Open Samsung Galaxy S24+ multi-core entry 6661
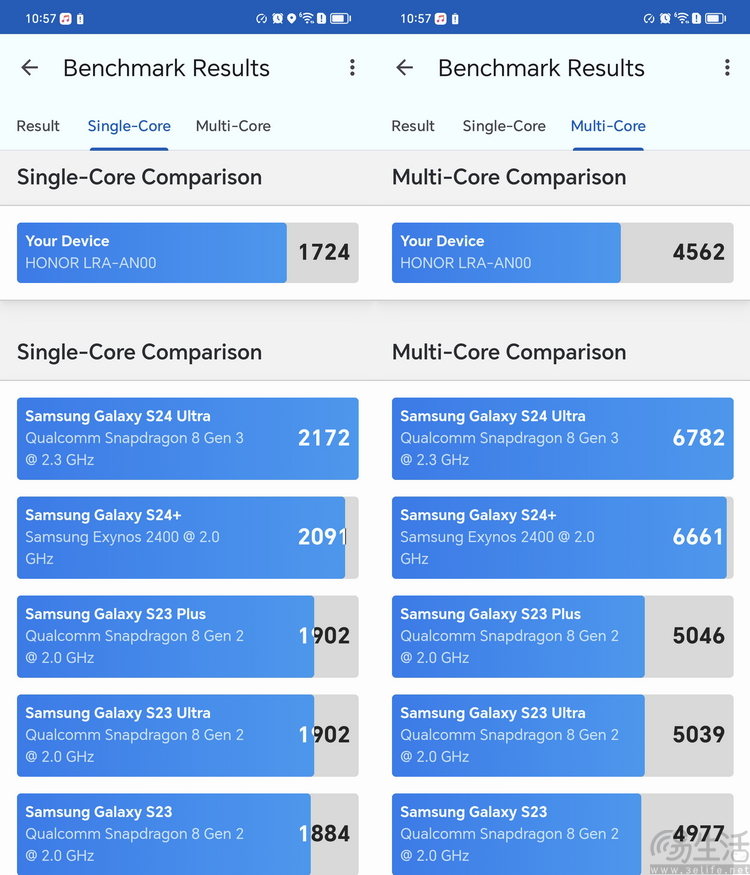Image resolution: width=750 pixels, height=875 pixels. tap(562, 537)
